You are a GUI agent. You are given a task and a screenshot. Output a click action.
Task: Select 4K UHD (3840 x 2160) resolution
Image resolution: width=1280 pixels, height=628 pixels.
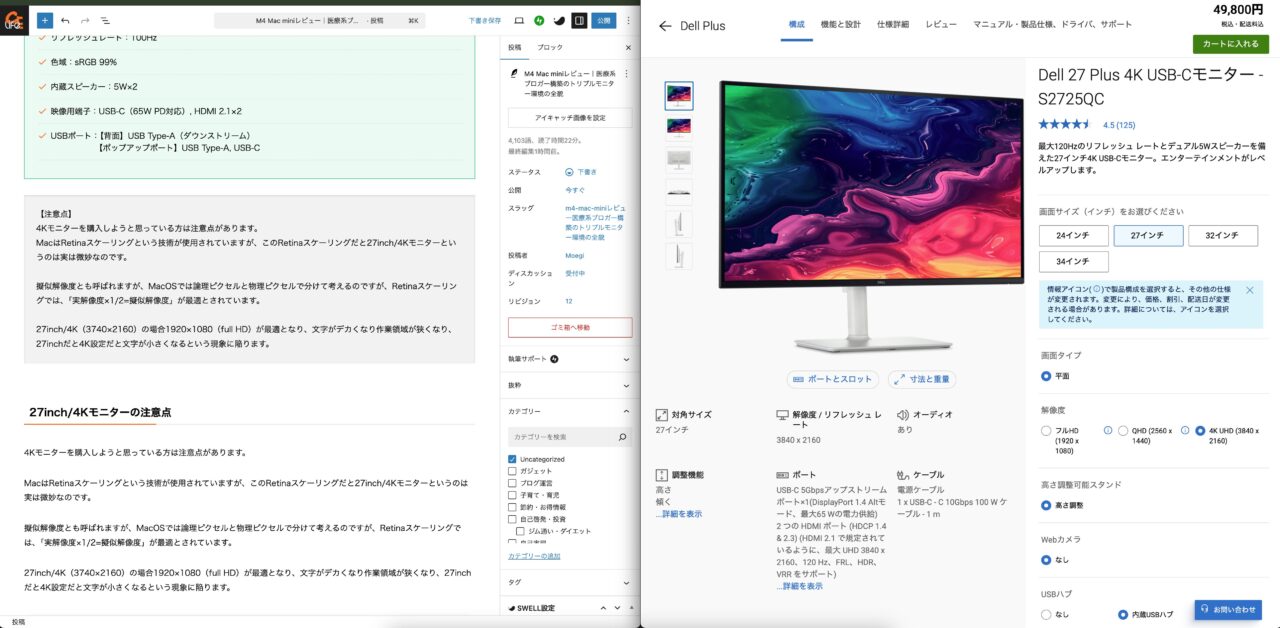pyautogui.click(x=1200, y=431)
